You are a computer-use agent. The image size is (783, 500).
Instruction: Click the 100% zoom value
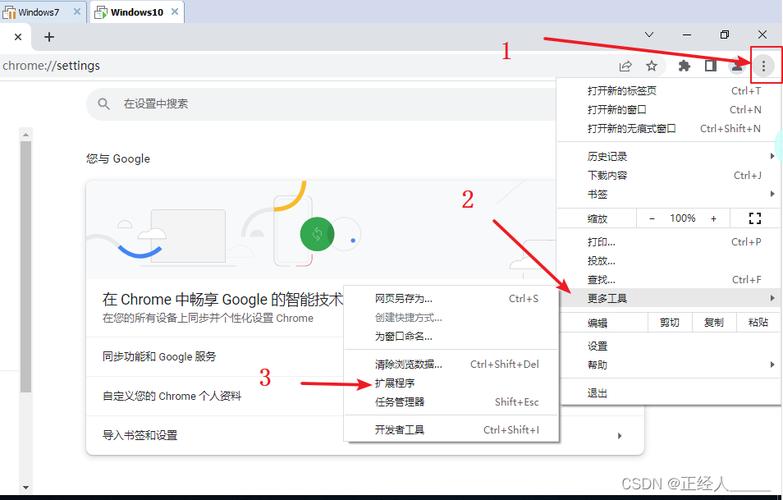pyautogui.click(x=683, y=218)
